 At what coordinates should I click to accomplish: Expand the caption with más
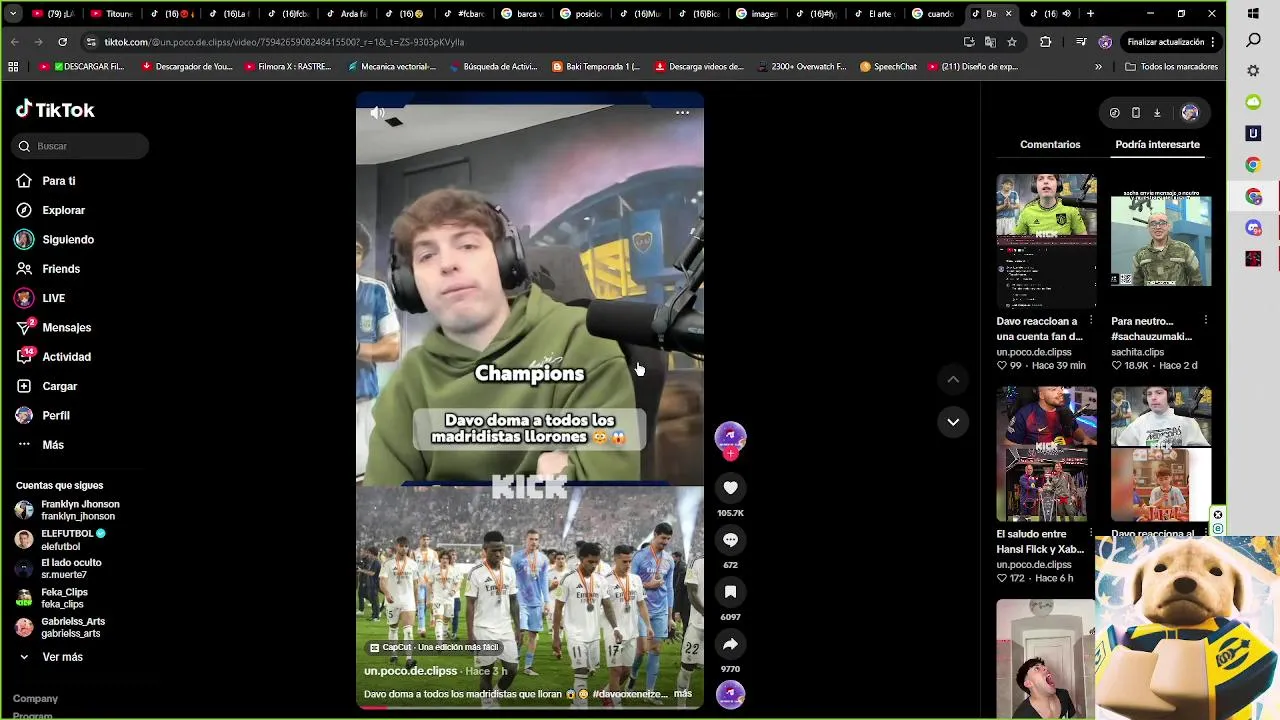[x=683, y=693]
